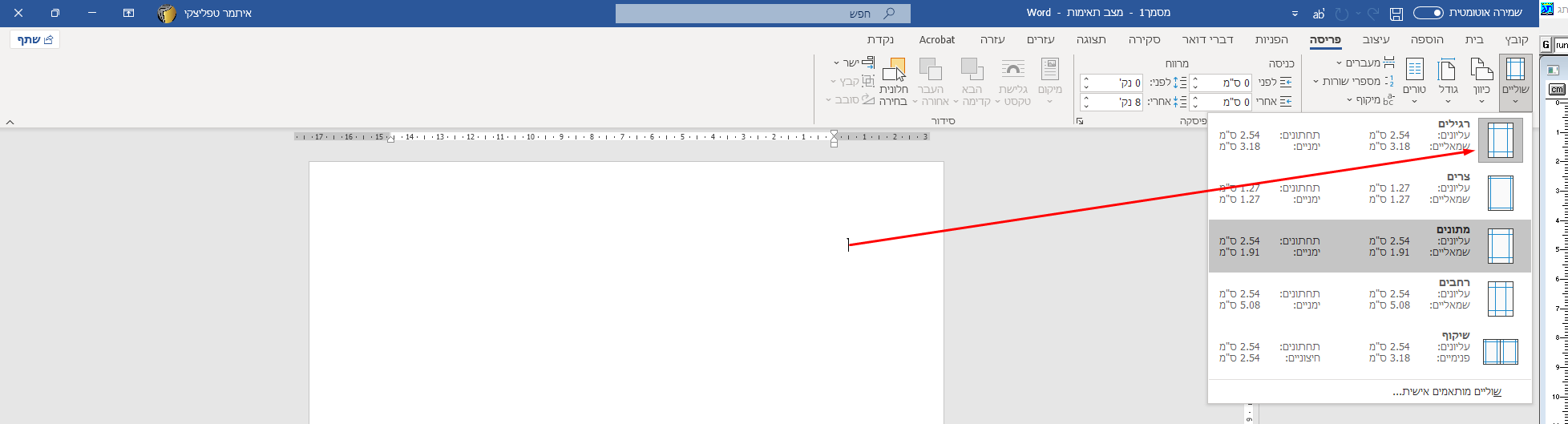Switch to the Insert (הוספה) tab
Viewport: 1568px width, 424px height.
(1429, 39)
